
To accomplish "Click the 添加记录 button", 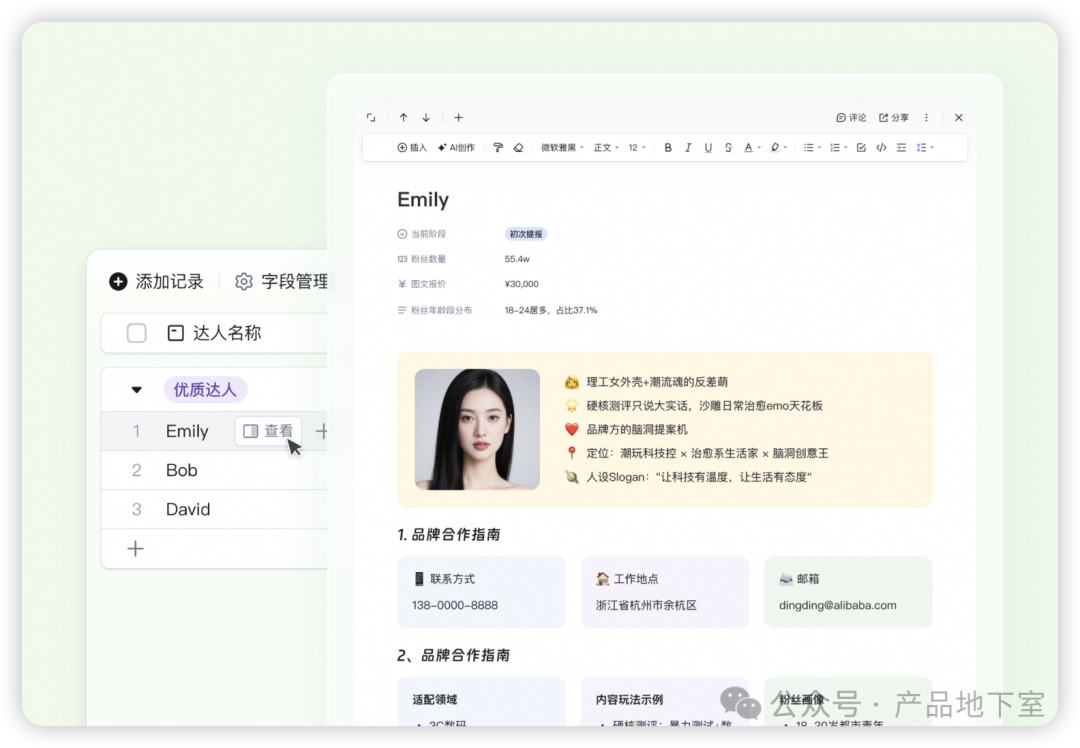I will [157, 282].
